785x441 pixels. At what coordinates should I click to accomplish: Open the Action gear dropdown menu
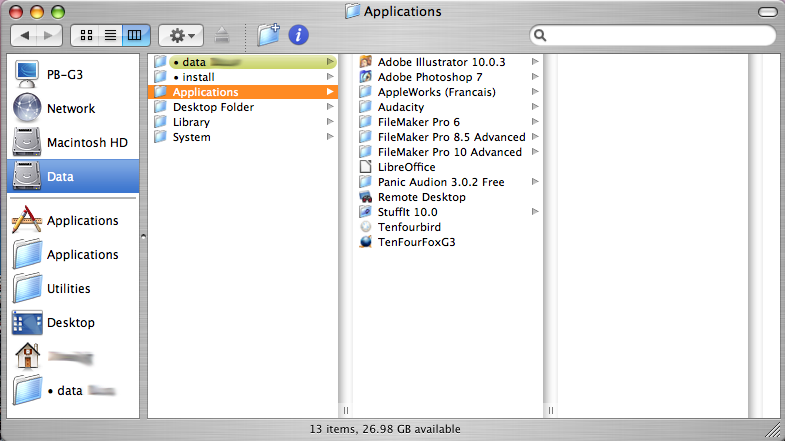click(182, 35)
